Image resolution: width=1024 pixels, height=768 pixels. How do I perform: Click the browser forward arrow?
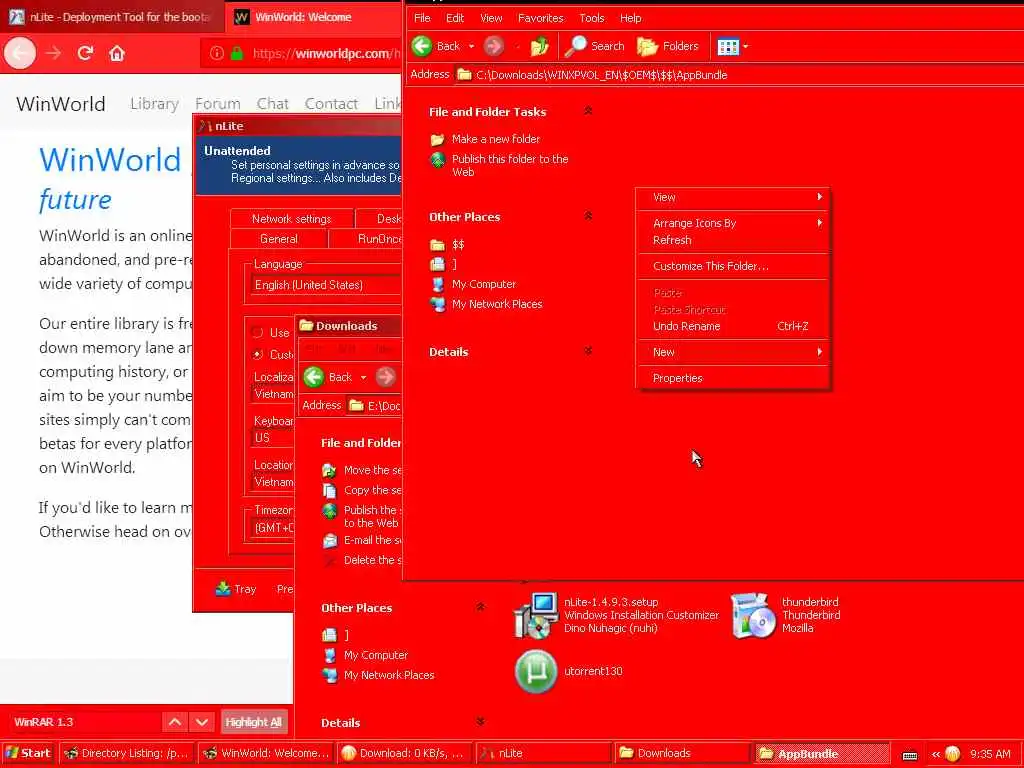point(53,53)
